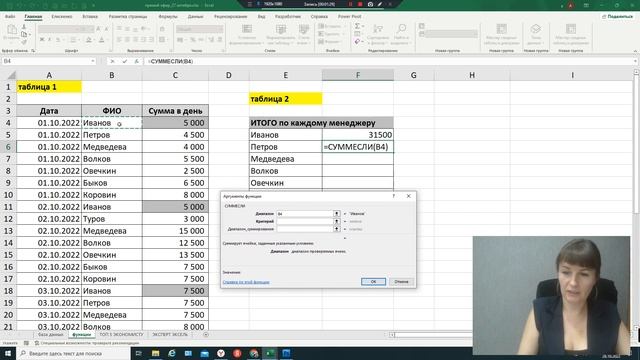This screenshot has width=640, height=360.
Task: Switch to the ЭКСПЕРТ ЭКСЕЛЬ sheet tab
Action: pyautogui.click(x=170, y=335)
